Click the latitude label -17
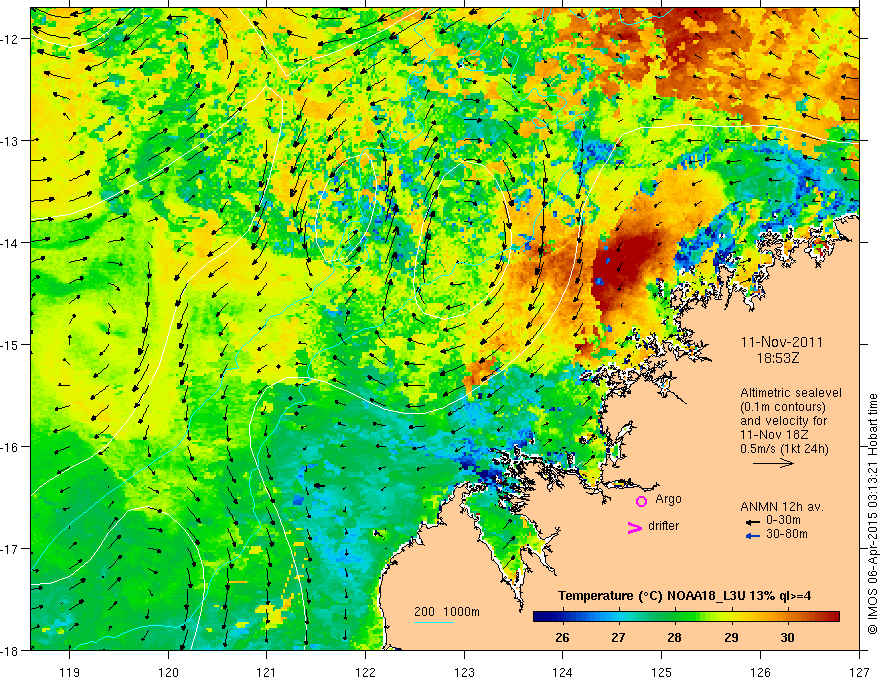The image size is (880, 680). pos(10,549)
